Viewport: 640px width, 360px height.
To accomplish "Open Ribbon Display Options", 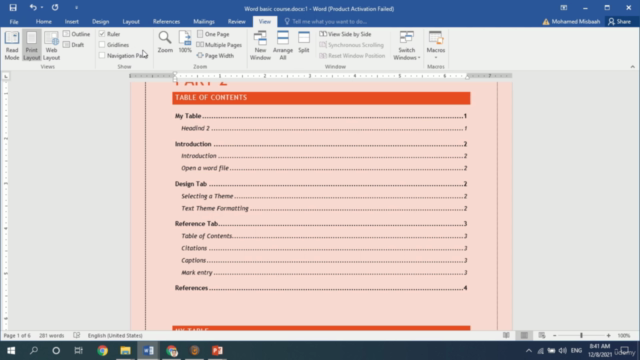I will point(564,8).
